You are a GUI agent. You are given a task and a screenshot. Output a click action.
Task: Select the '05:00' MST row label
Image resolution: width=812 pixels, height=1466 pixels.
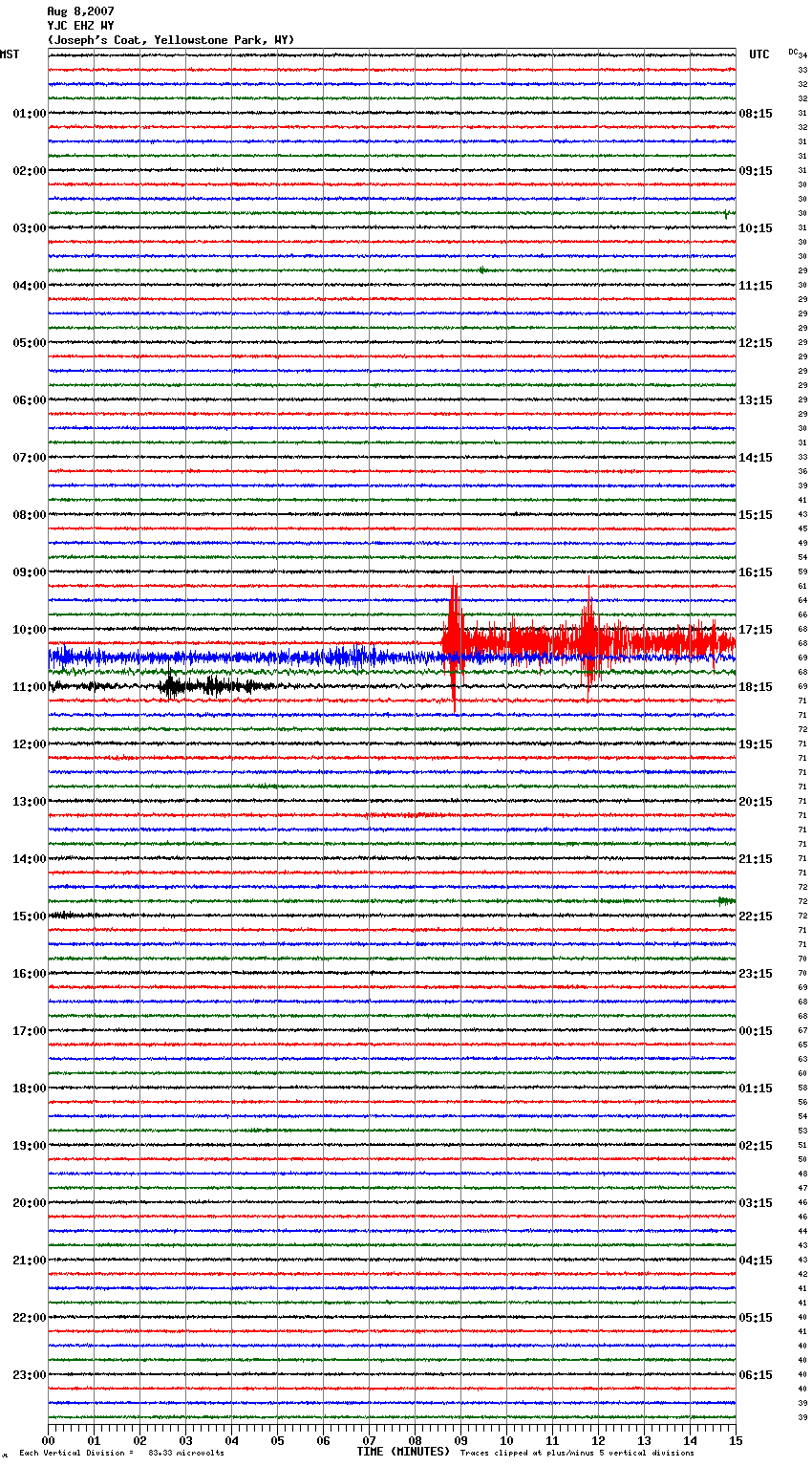(29, 343)
